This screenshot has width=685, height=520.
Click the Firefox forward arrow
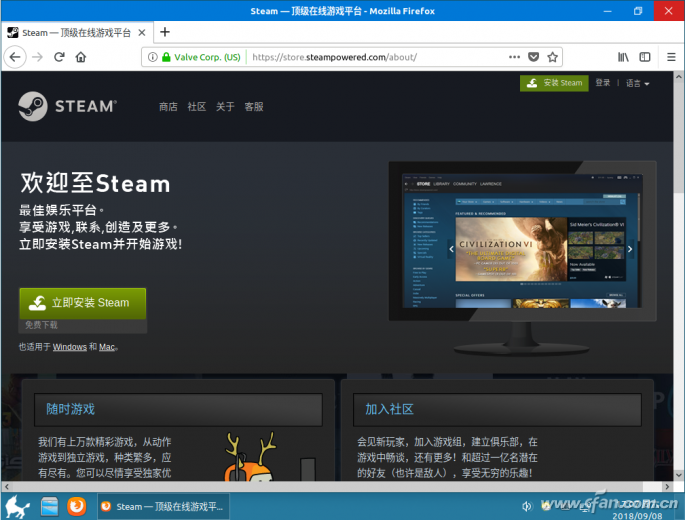(x=38, y=57)
